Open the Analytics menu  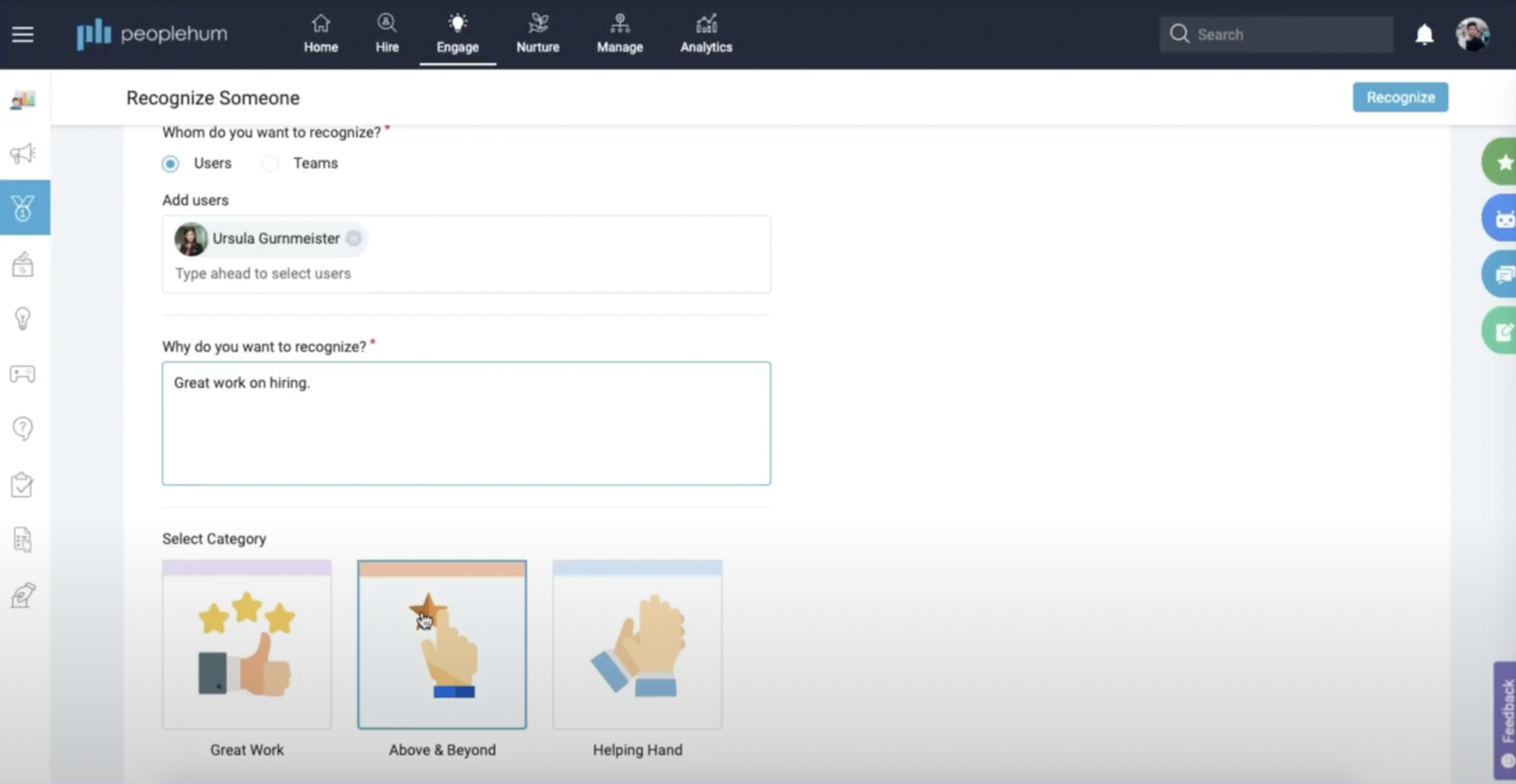[706, 34]
